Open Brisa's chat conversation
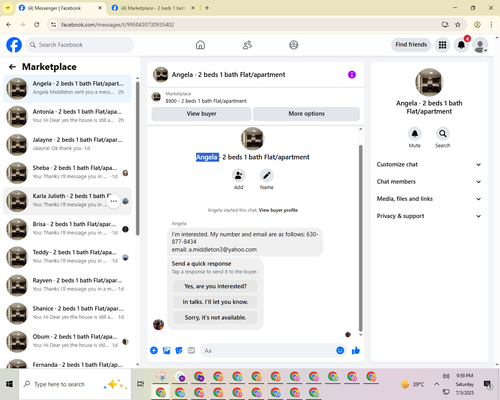 coord(67,229)
